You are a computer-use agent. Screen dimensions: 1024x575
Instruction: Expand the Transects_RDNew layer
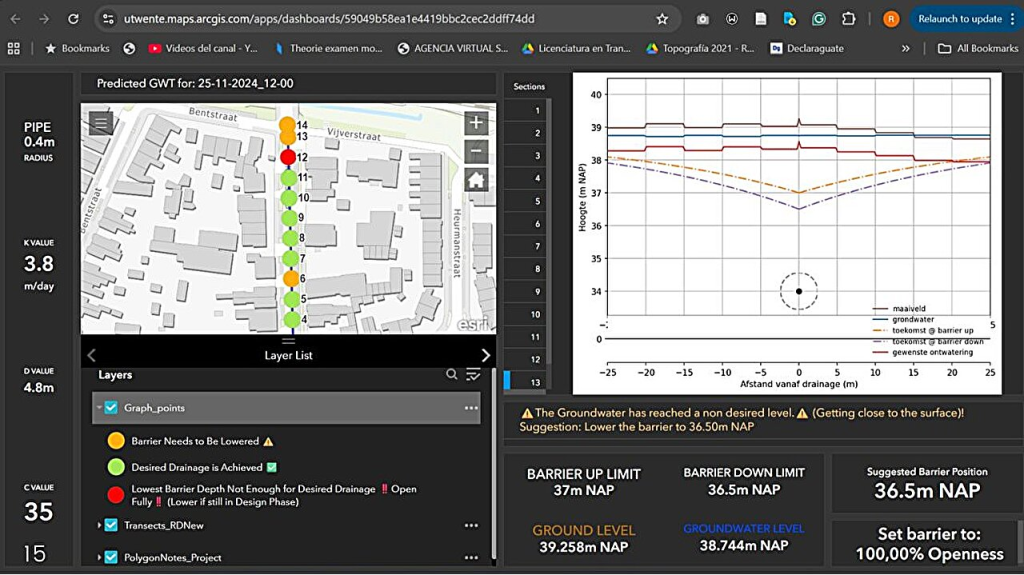[98, 525]
